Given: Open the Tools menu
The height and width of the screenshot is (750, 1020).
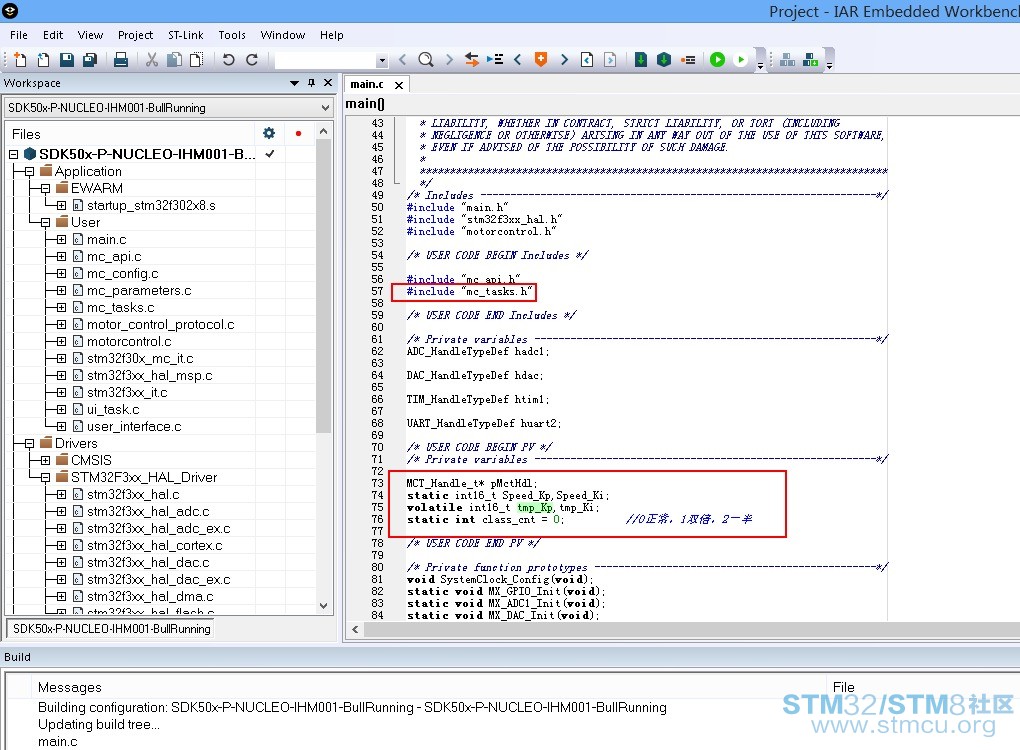Looking at the screenshot, I should pyautogui.click(x=232, y=35).
